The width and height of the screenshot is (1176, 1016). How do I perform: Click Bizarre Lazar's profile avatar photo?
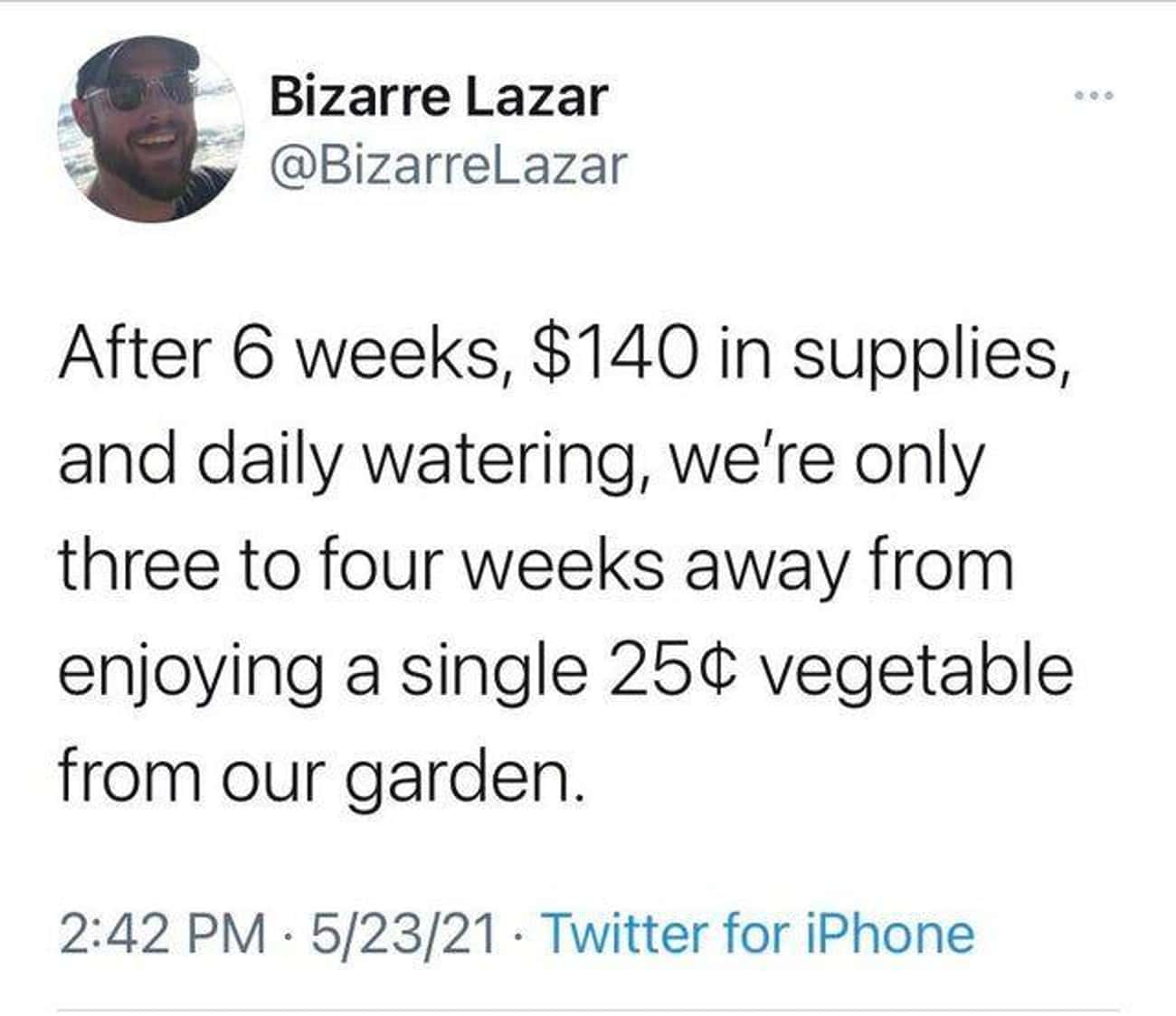(x=150, y=129)
